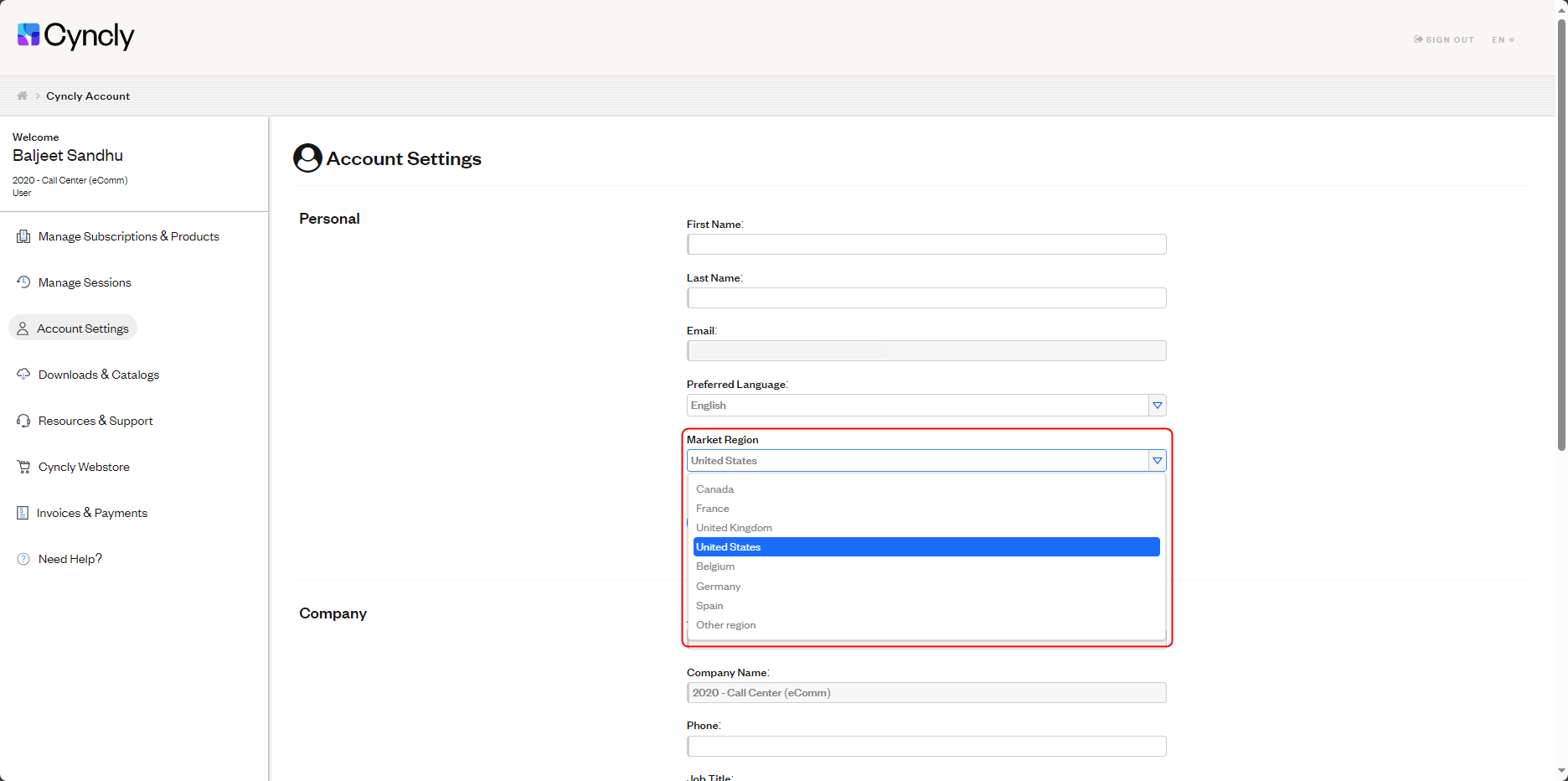Click the Manage Sessions clock icon
Screen dimensions: 1568x781
[x=23, y=282]
